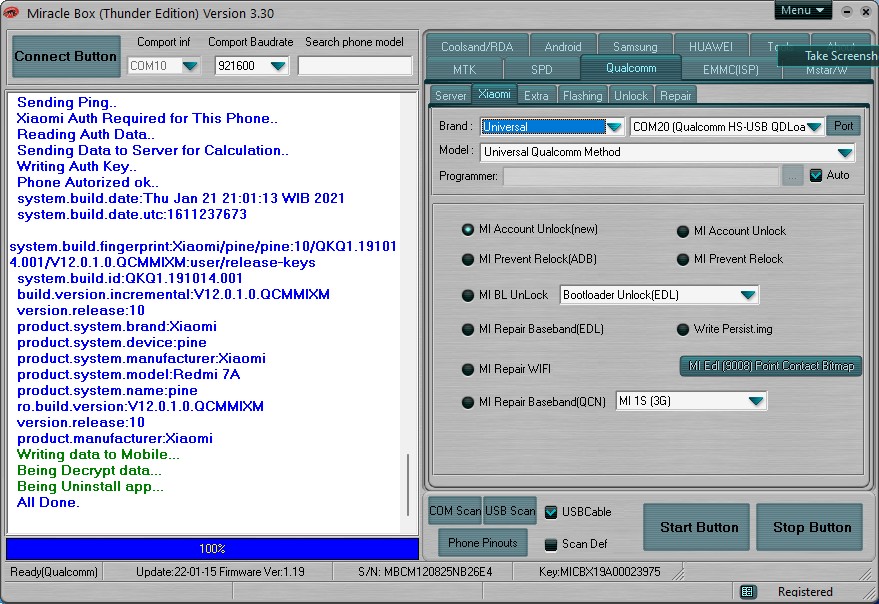
Task: Click the programmer browse '...' button
Action: tap(793, 176)
